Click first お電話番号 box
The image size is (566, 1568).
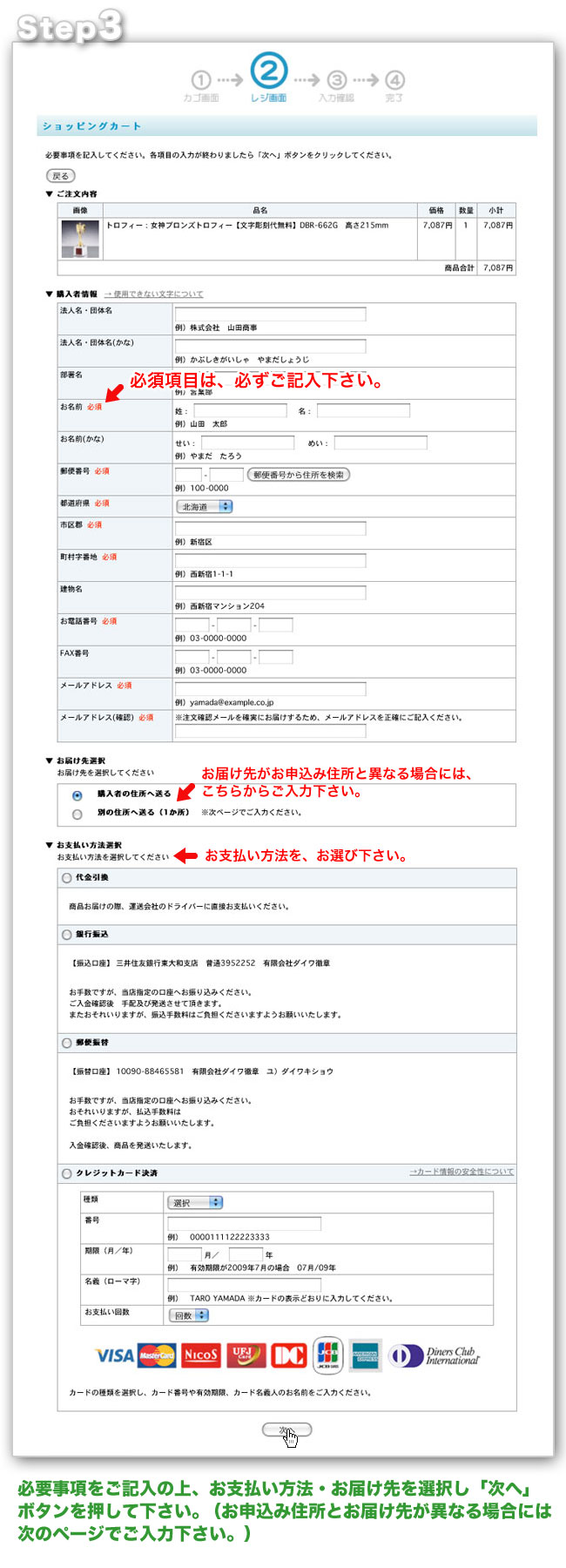point(192,625)
